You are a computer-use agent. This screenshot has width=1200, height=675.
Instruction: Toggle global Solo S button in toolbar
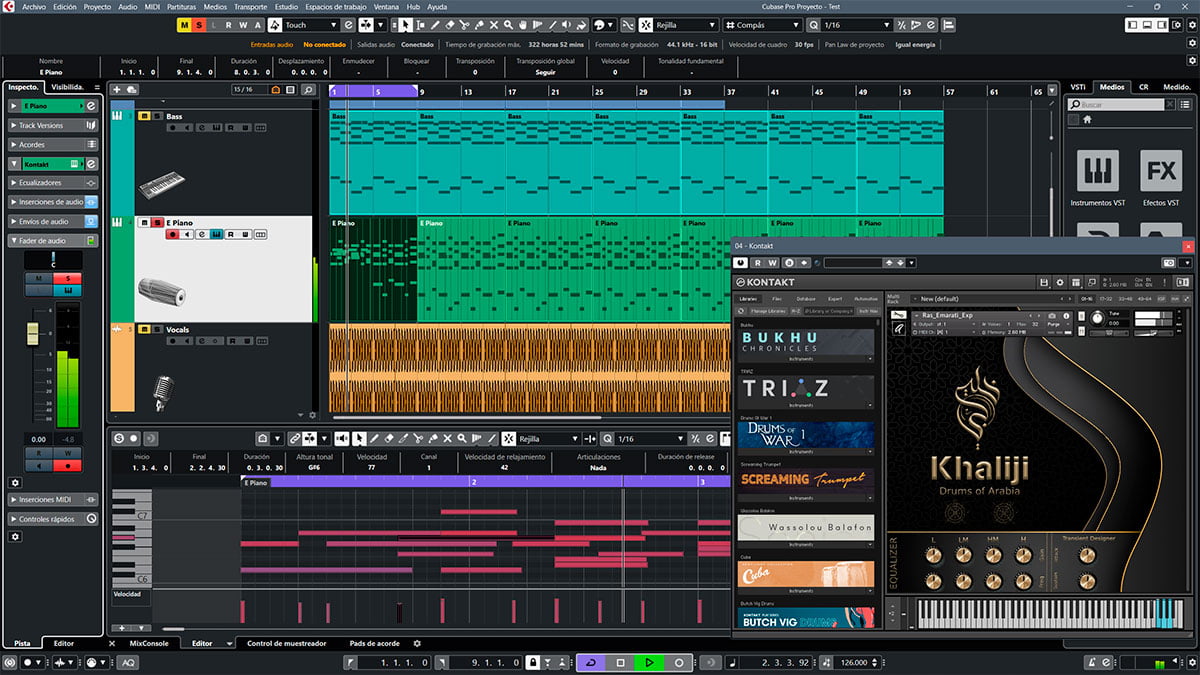200,24
